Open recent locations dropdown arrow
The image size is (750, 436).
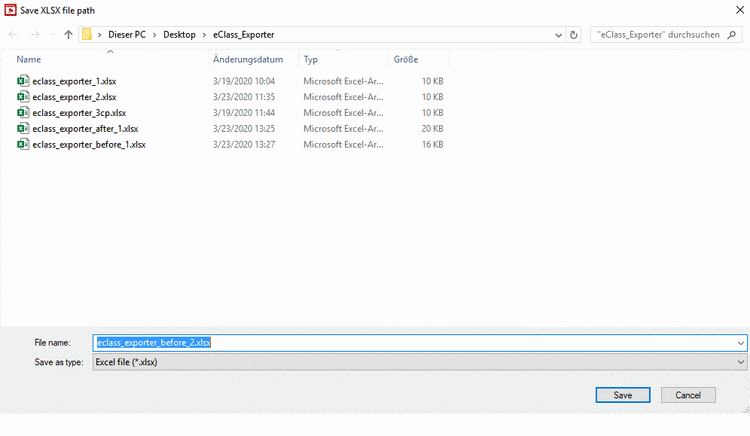(53, 34)
